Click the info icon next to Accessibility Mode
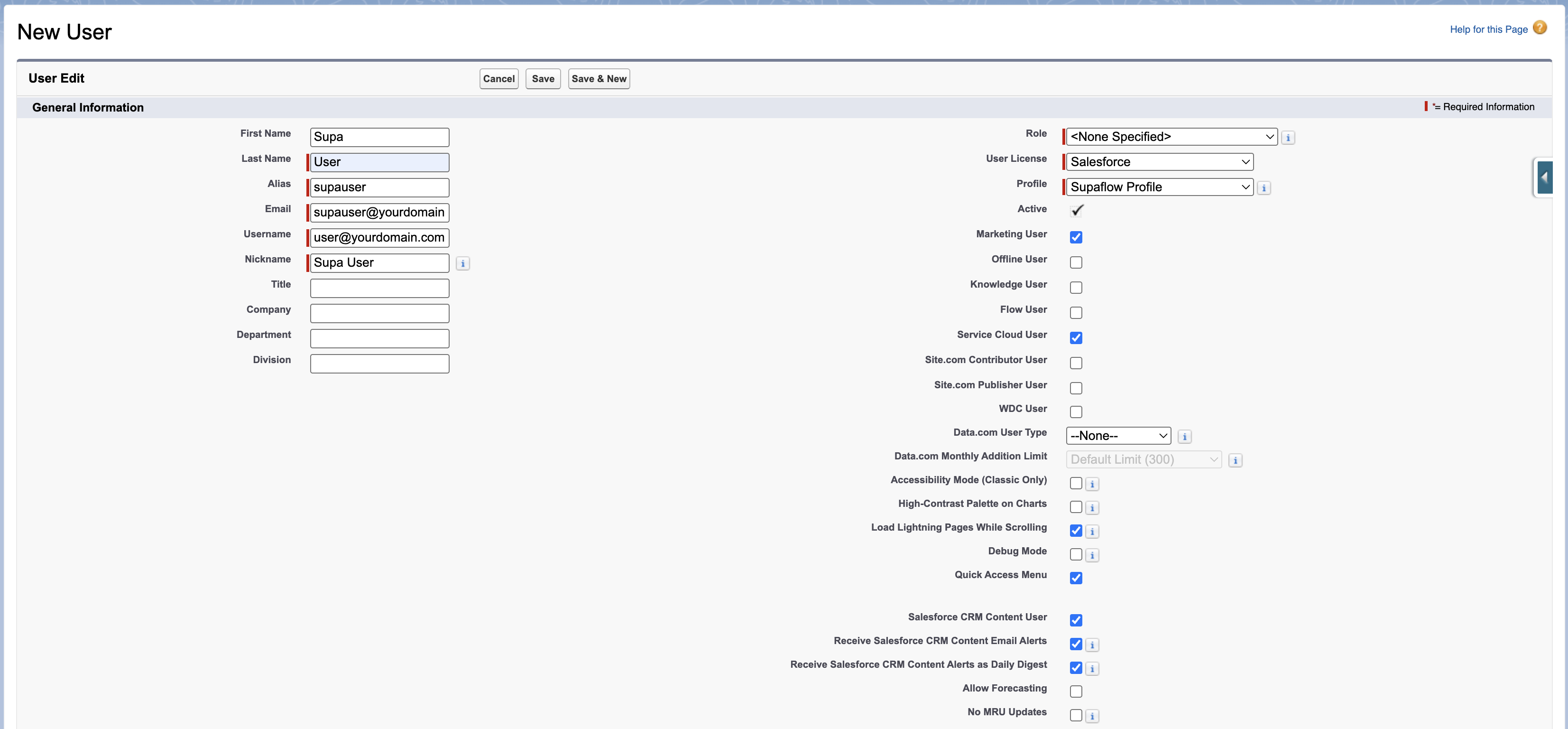Screen dimensions: 1568x729 (x=1092, y=484)
